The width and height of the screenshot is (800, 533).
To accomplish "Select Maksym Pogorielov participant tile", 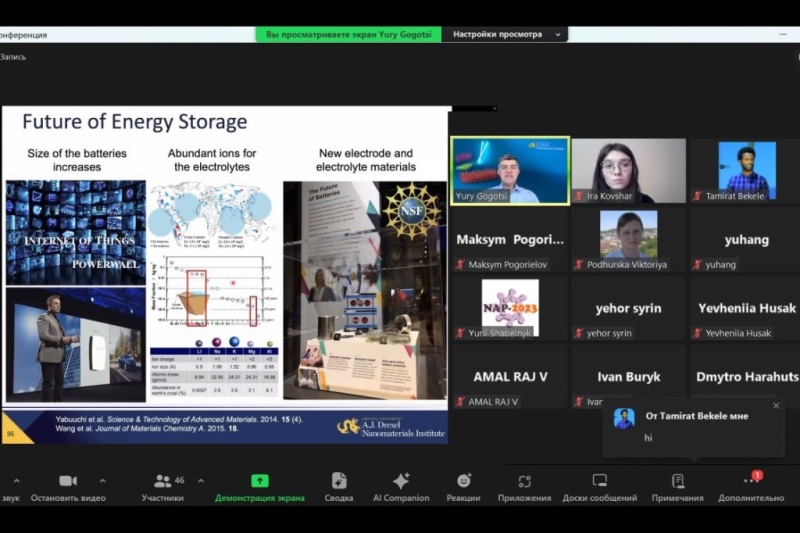I will 510,240.
